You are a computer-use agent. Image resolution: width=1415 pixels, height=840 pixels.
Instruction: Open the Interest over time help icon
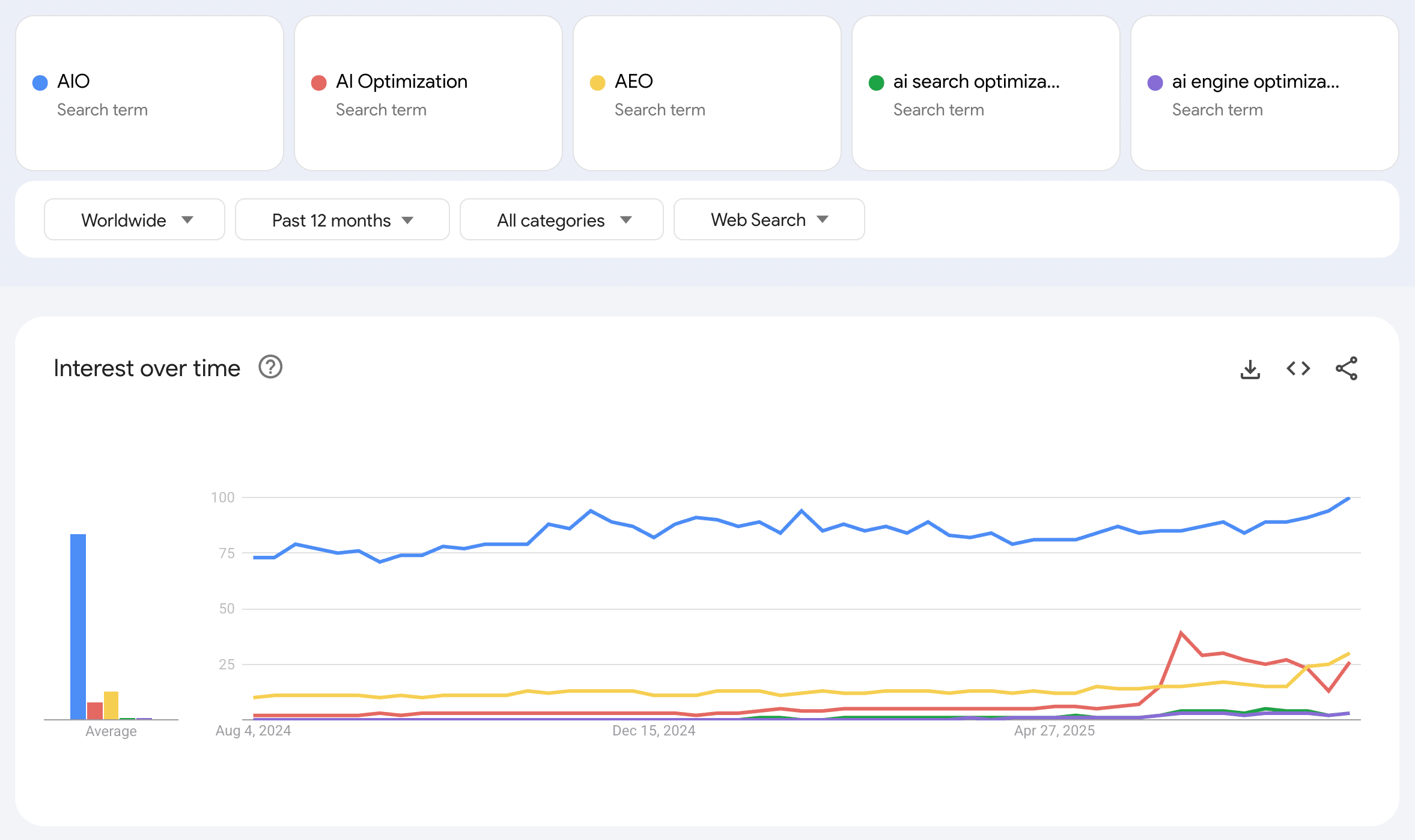pos(270,367)
